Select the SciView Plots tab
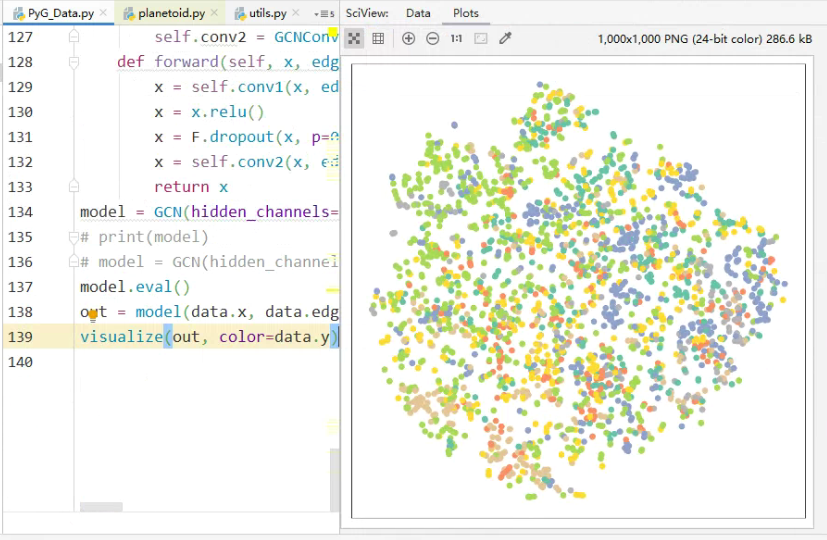Viewport: 827px width, 540px height. click(x=466, y=13)
